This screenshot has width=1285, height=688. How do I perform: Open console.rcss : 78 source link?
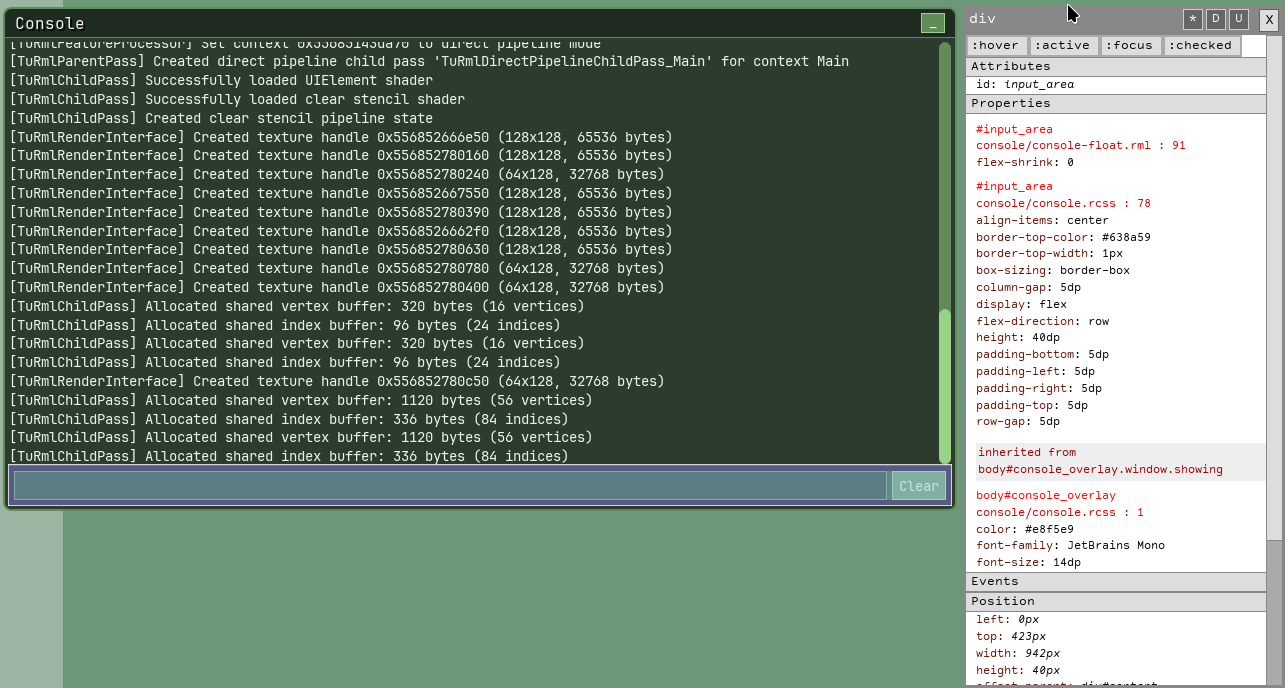pyautogui.click(x=1063, y=203)
